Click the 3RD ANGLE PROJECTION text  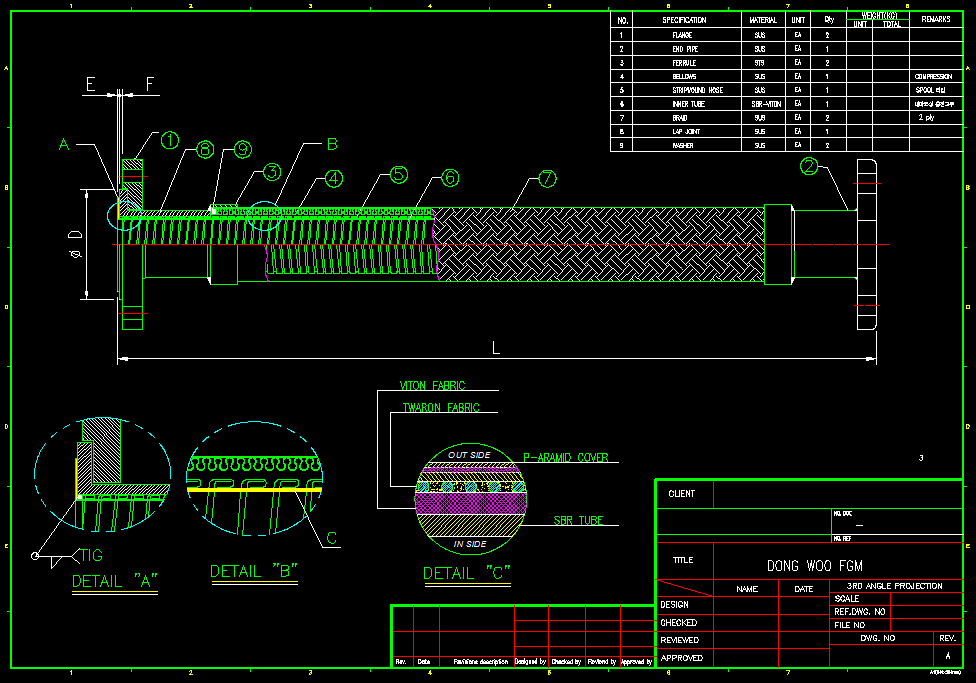pos(894,586)
